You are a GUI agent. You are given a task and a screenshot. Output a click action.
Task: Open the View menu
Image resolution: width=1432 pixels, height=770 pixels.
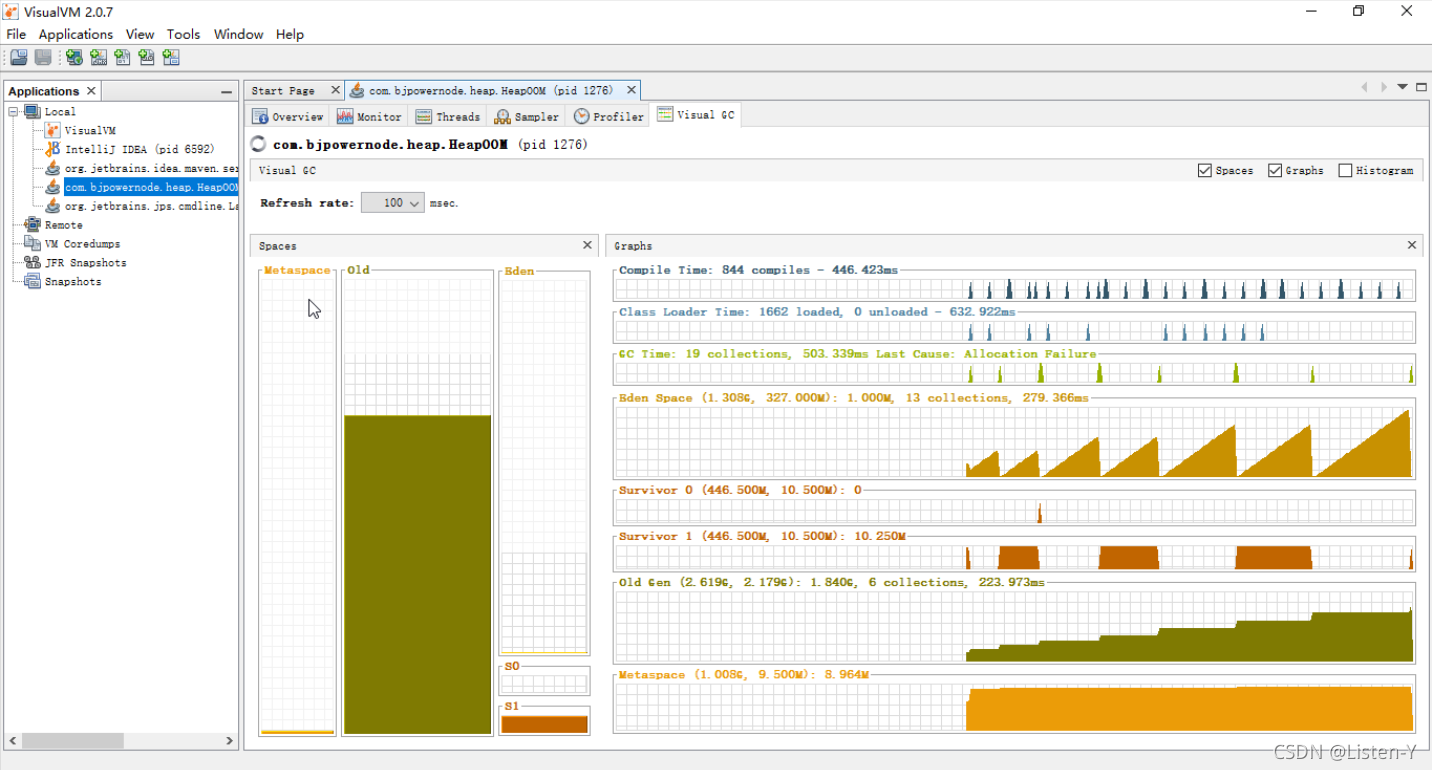pos(140,34)
